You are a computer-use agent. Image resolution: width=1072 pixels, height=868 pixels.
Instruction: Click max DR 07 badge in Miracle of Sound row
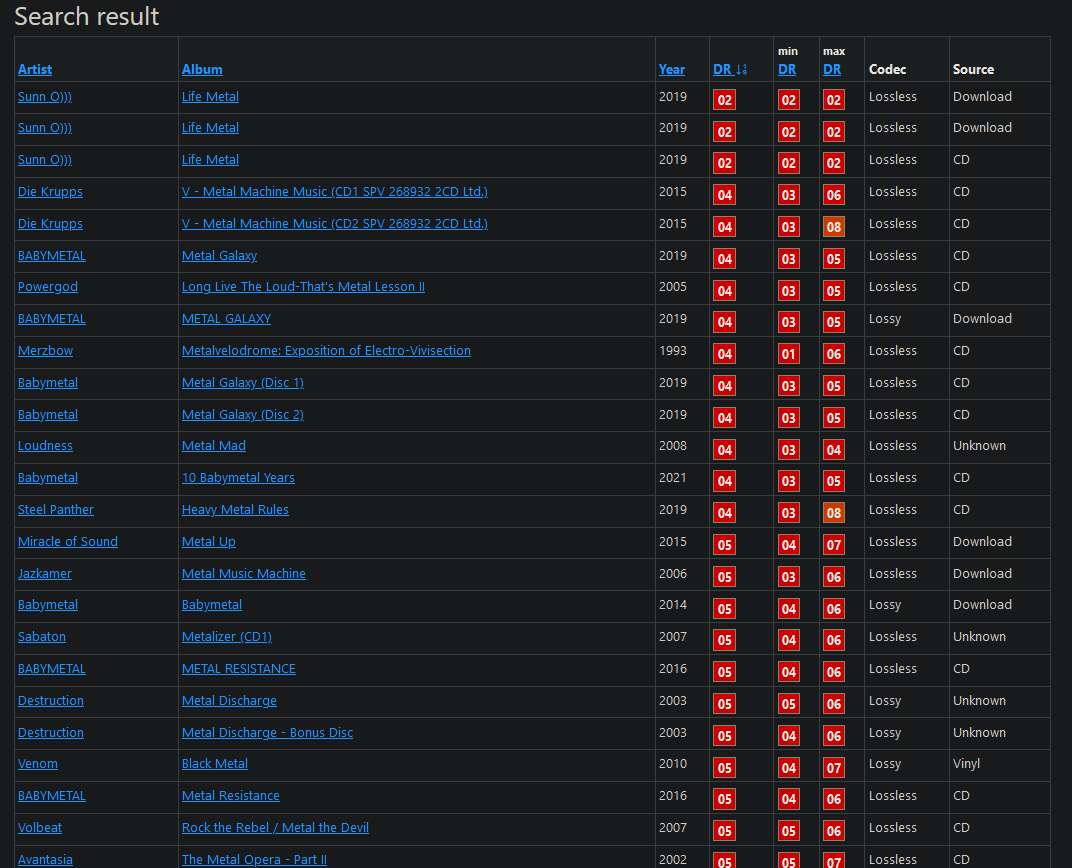(x=833, y=545)
